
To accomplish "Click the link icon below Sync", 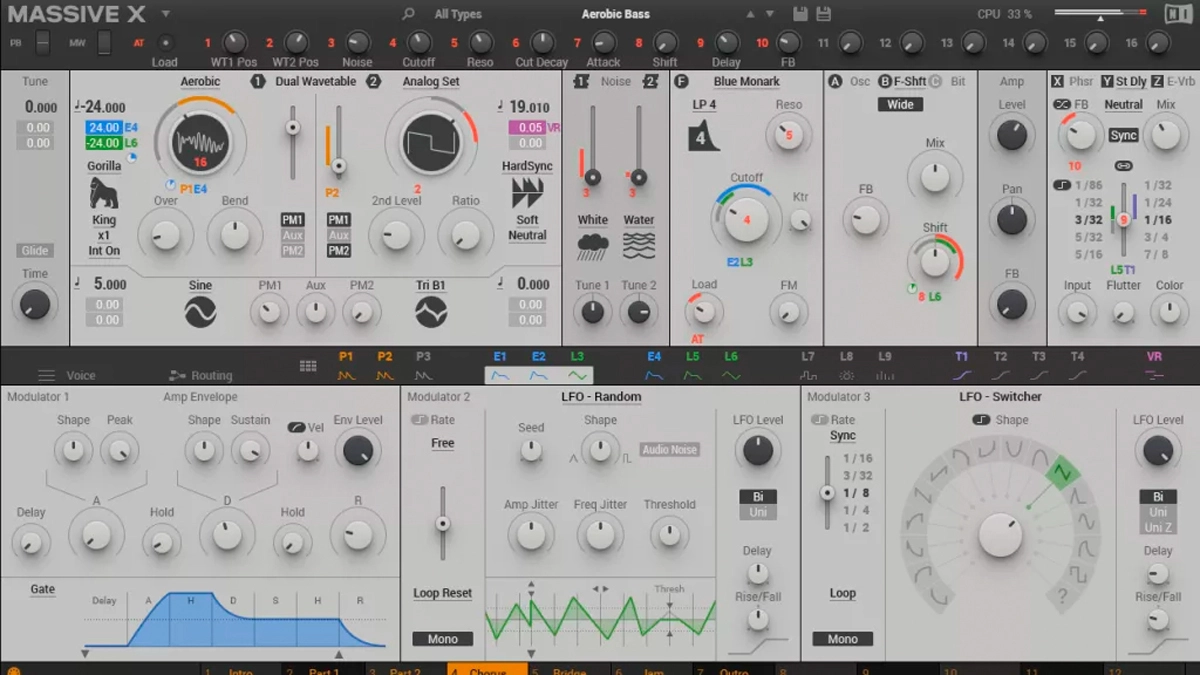I will click(1123, 166).
